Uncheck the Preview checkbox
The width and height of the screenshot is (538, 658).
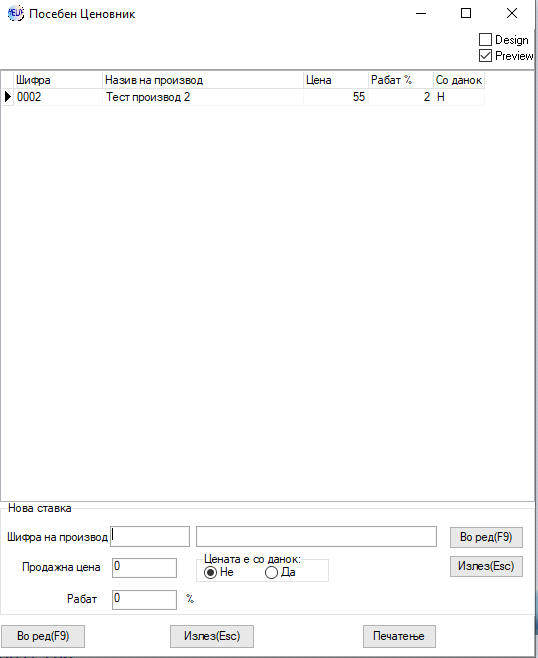(x=485, y=55)
